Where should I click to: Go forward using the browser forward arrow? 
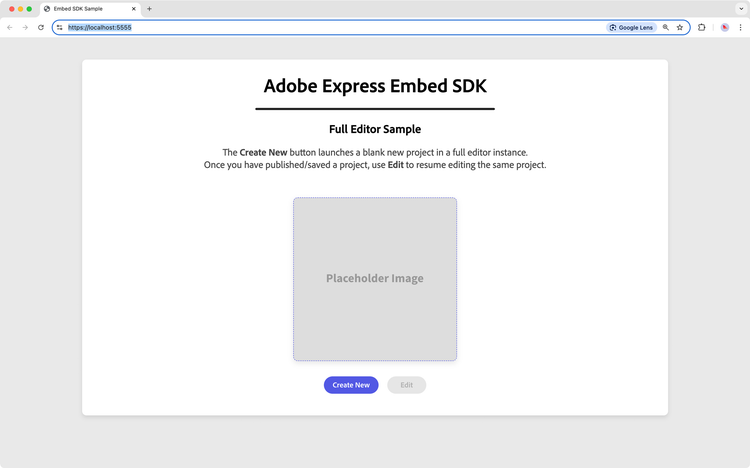pos(25,28)
